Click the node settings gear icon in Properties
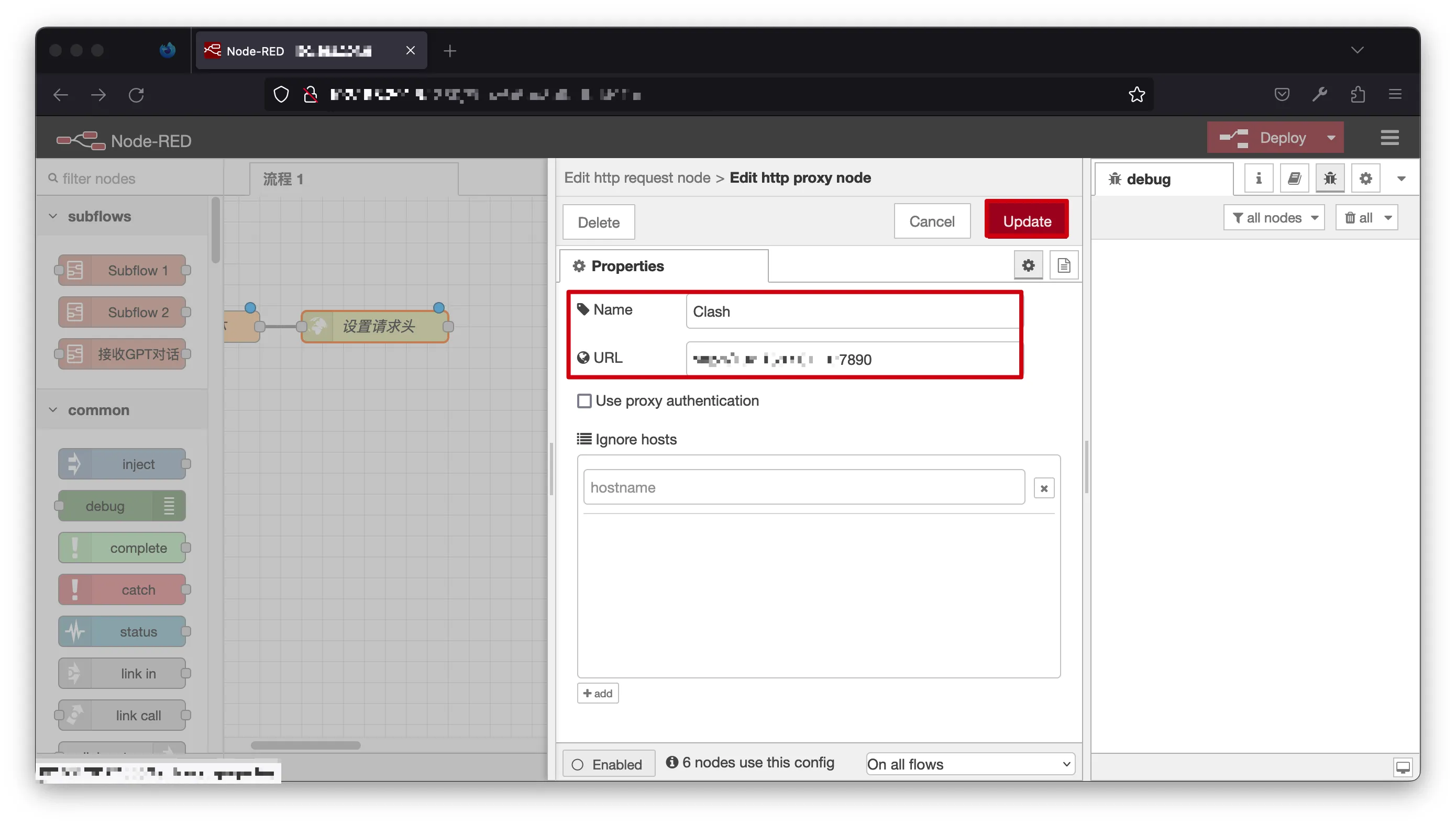The image size is (1456, 825). (1028, 266)
